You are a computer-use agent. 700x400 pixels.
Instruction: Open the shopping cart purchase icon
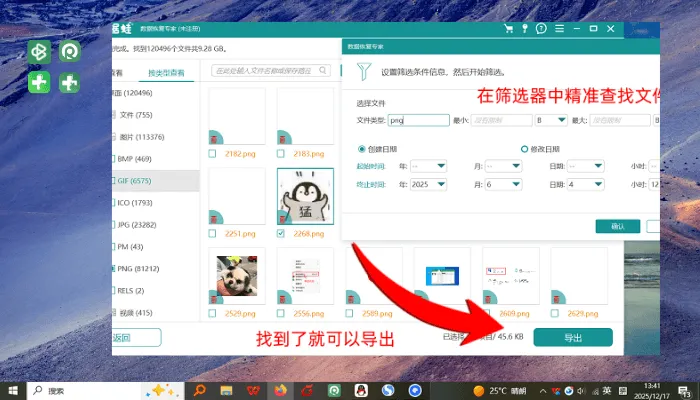(x=508, y=29)
